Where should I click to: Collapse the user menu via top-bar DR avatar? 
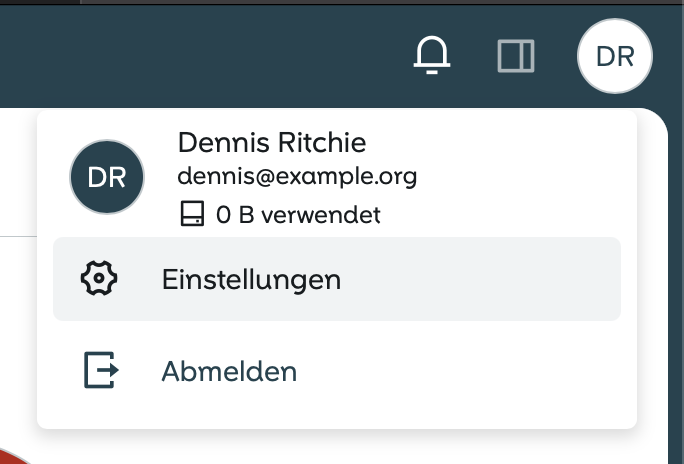pos(614,56)
